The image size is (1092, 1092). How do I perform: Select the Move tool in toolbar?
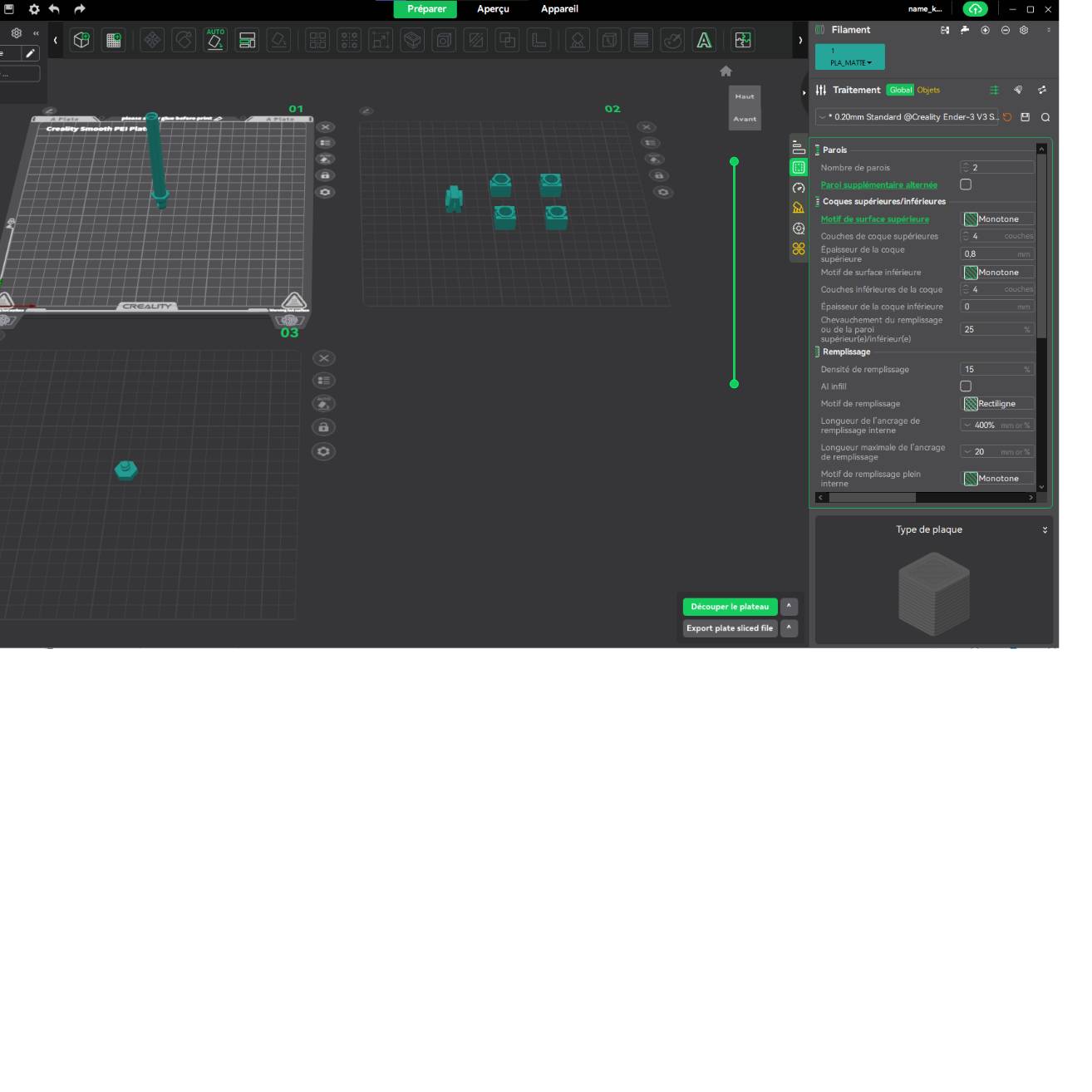[x=152, y=40]
